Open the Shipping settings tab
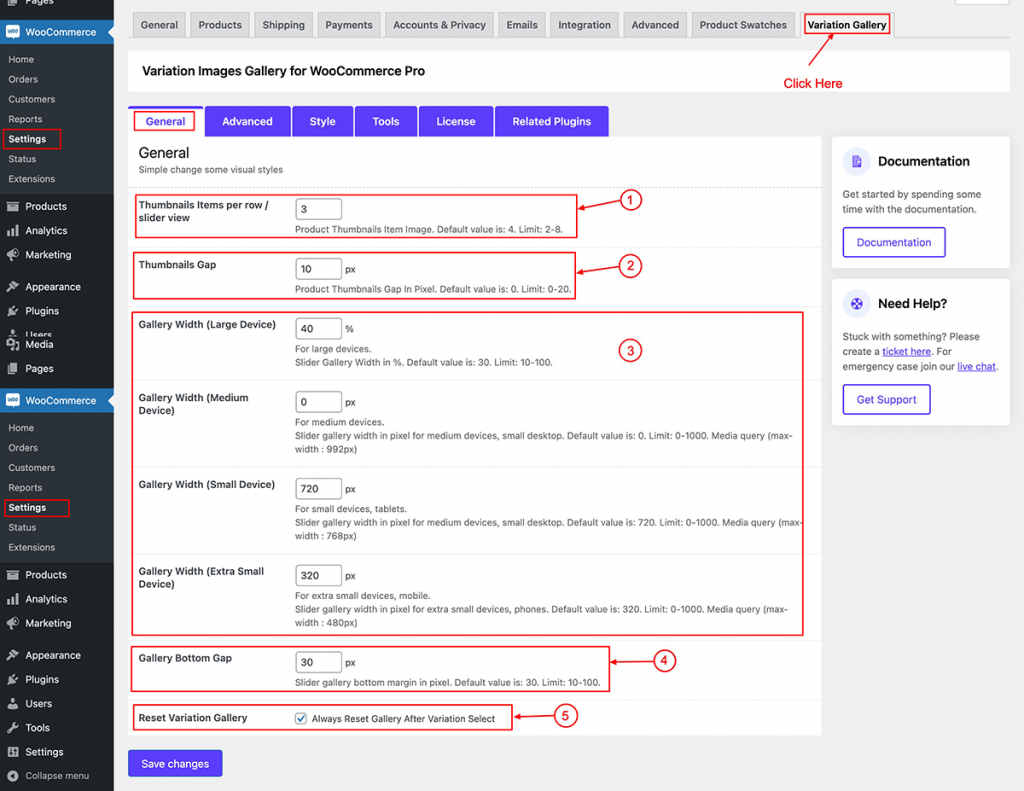 [x=283, y=25]
